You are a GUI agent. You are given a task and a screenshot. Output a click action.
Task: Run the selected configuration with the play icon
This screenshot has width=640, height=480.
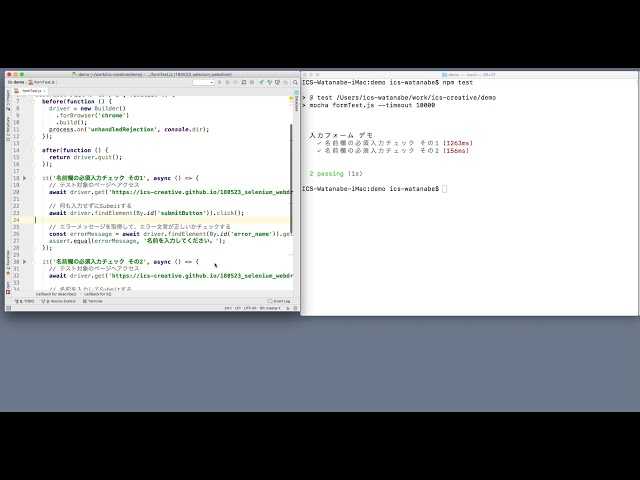point(220,82)
